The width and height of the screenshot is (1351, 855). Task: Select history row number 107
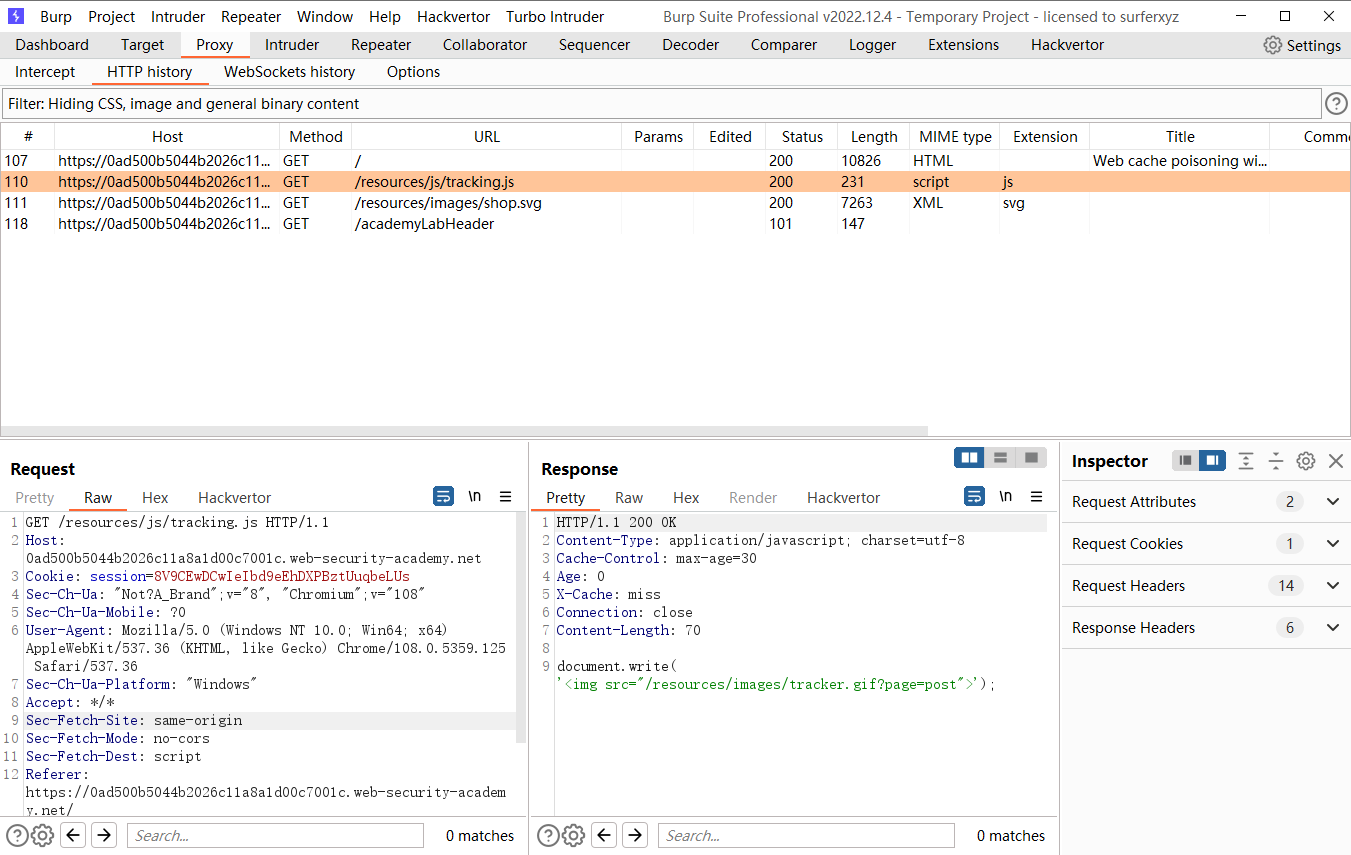pos(675,161)
